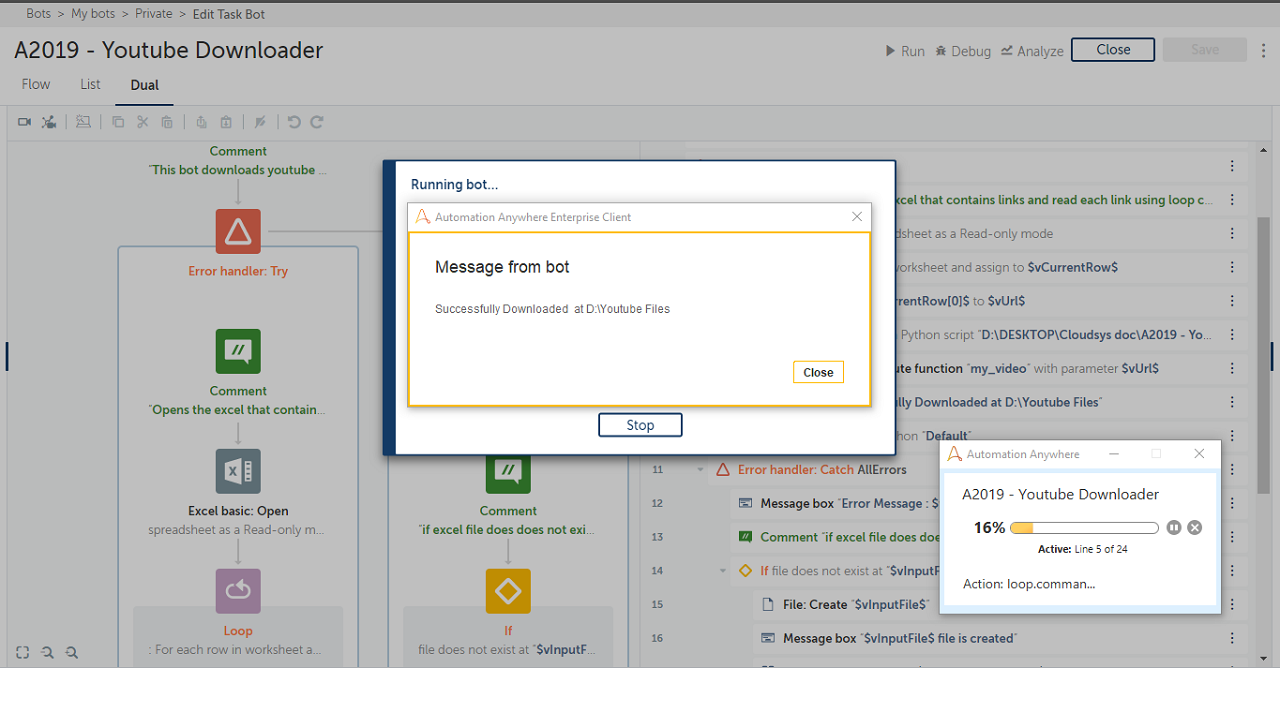
Task: Collapse the Error handler Catch row on line 11
Action: coord(702,470)
